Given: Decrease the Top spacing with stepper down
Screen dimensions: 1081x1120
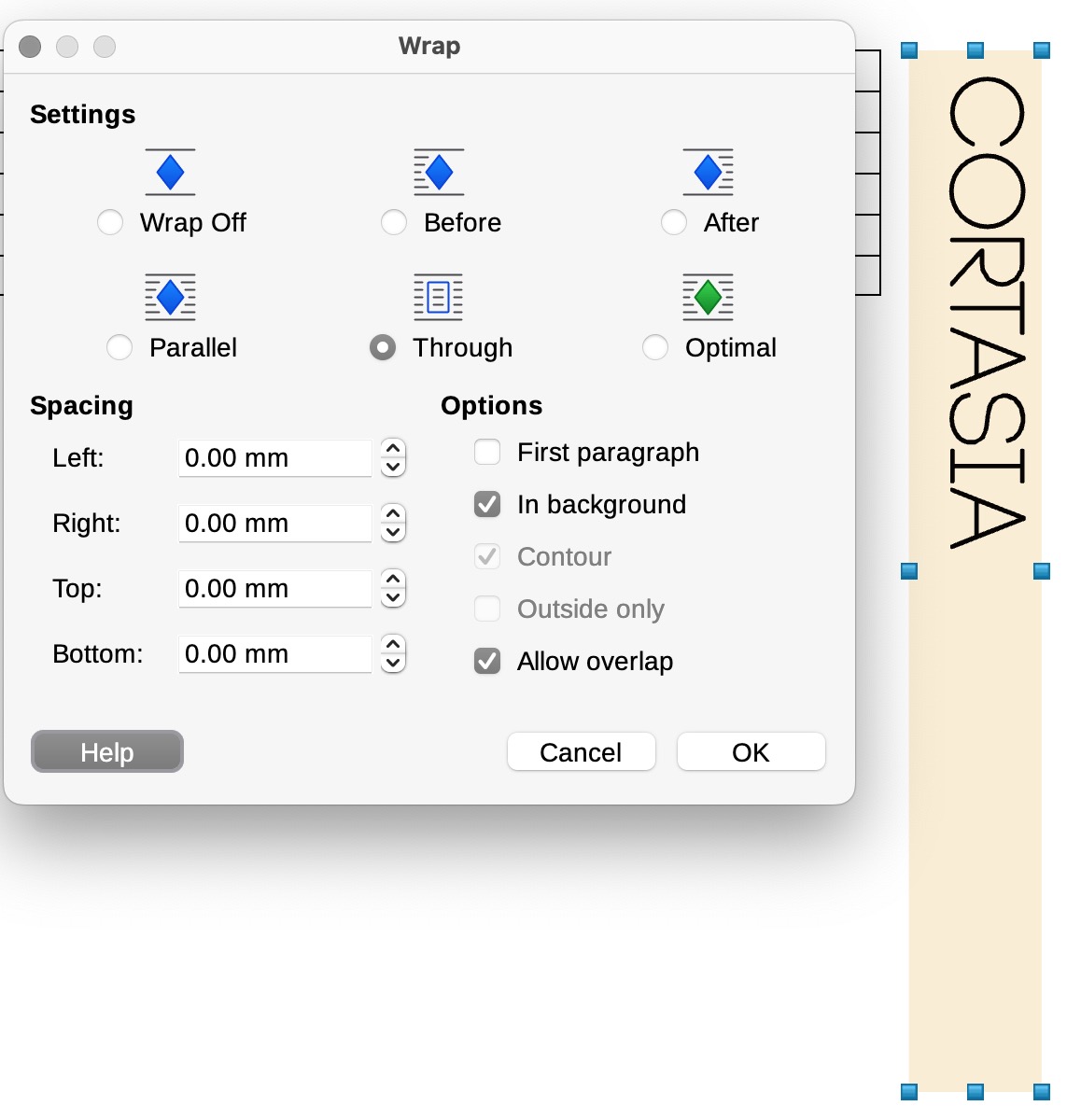Looking at the screenshot, I should coord(394,597).
